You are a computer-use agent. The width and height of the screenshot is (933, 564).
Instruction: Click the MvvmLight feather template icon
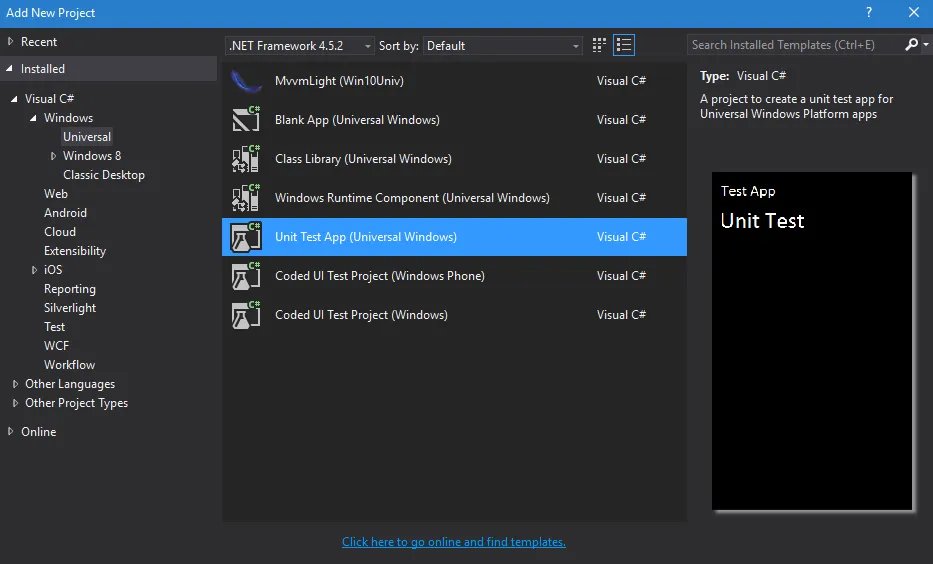[246, 81]
